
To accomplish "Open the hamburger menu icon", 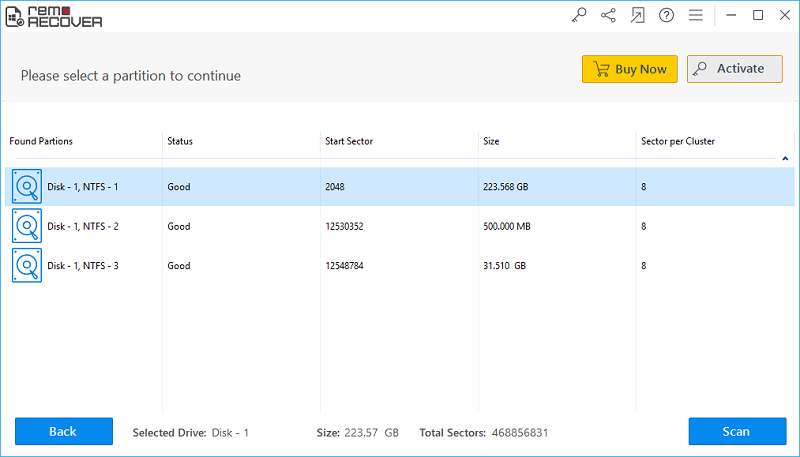I will click(696, 15).
